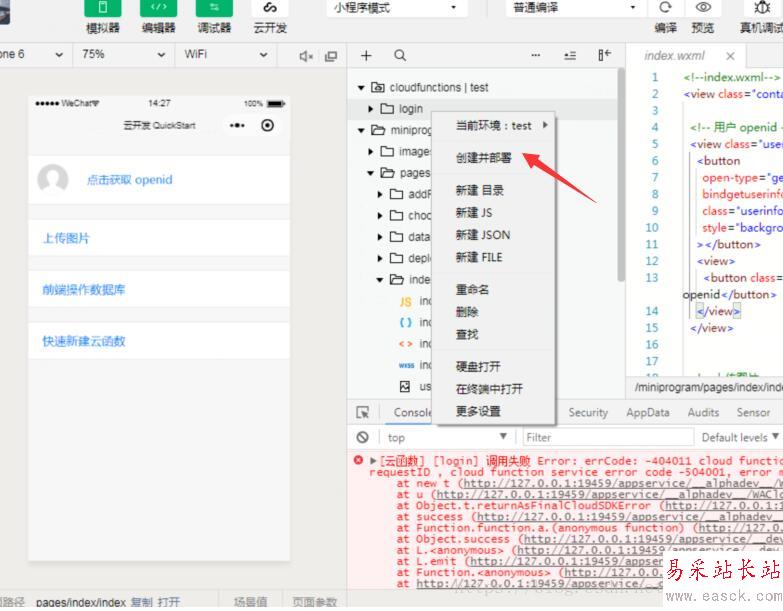The image size is (783, 611).
Task: Choose '删除' delete in context menu
Action: tap(467, 312)
